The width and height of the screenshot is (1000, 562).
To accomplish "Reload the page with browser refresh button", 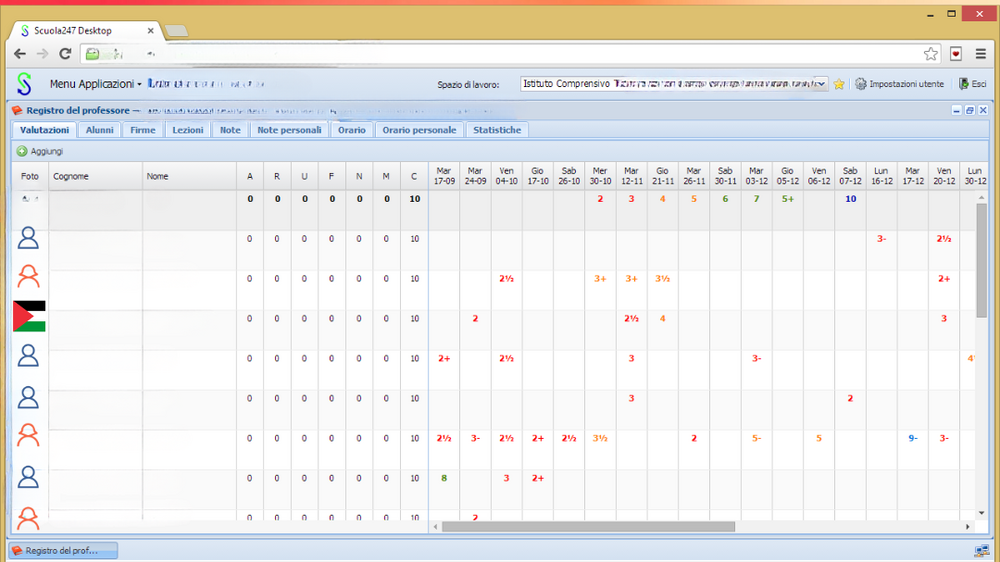I will pyautogui.click(x=65, y=53).
